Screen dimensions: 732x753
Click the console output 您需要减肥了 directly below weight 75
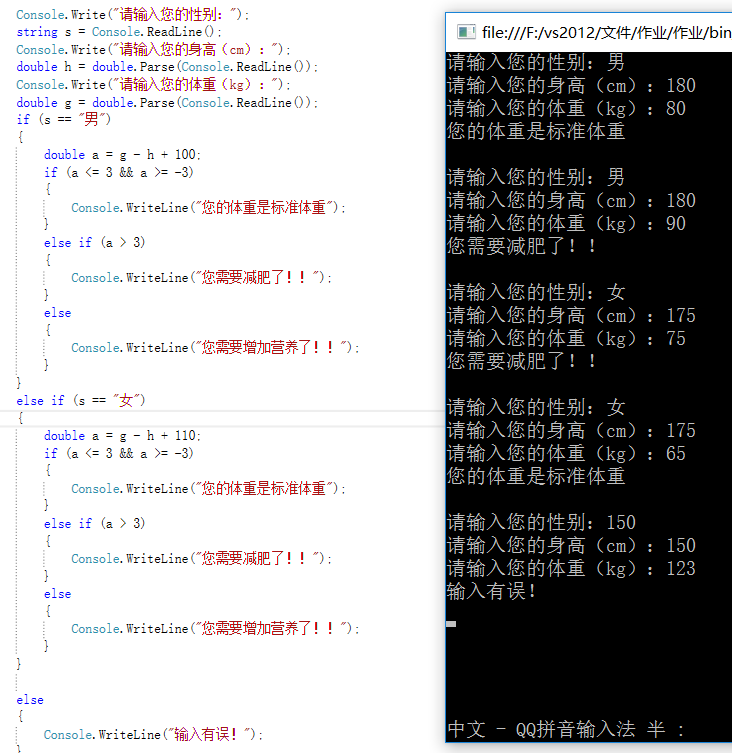tap(522, 361)
